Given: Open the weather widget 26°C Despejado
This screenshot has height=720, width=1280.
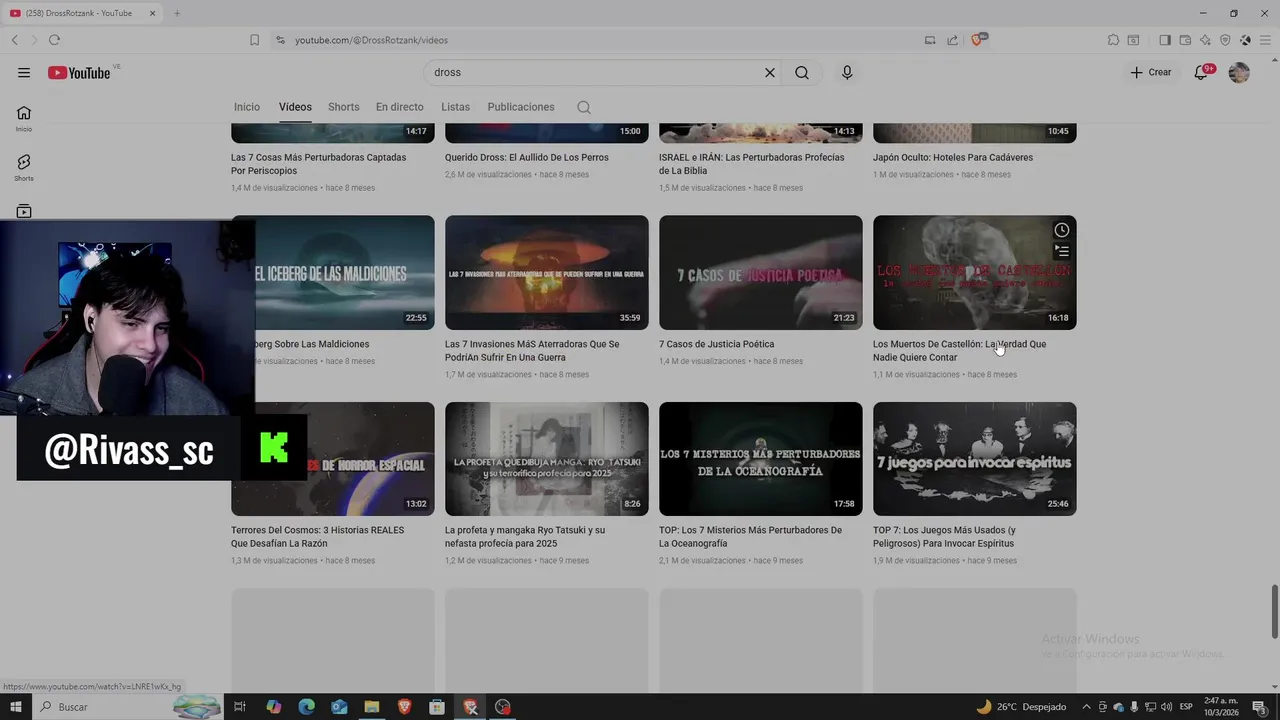Looking at the screenshot, I should [1020, 707].
